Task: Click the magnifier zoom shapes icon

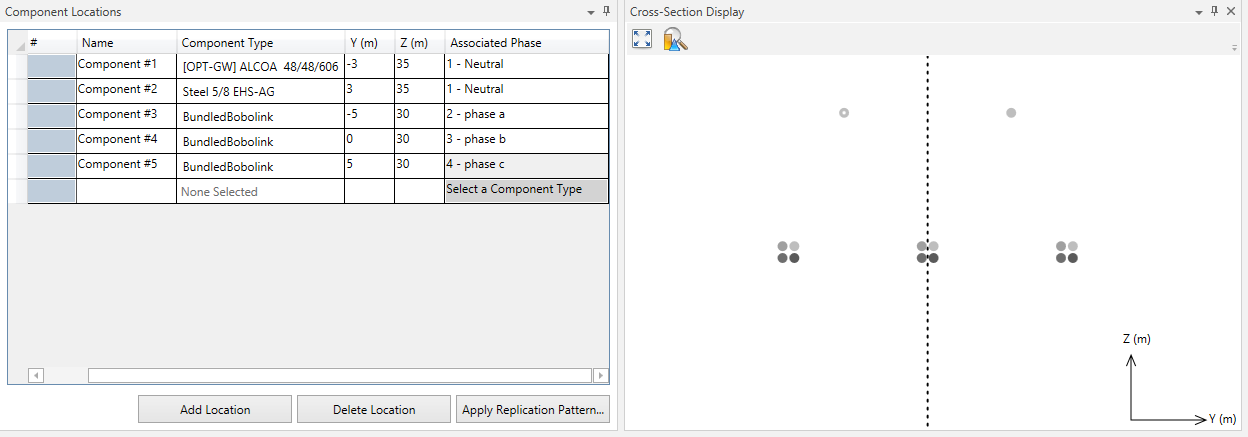Action: [675, 39]
